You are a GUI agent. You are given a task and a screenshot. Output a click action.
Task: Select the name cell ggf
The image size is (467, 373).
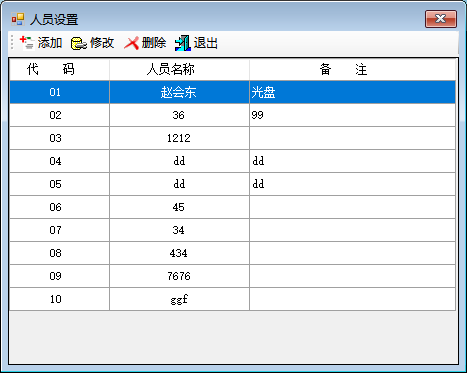pyautogui.click(x=179, y=299)
